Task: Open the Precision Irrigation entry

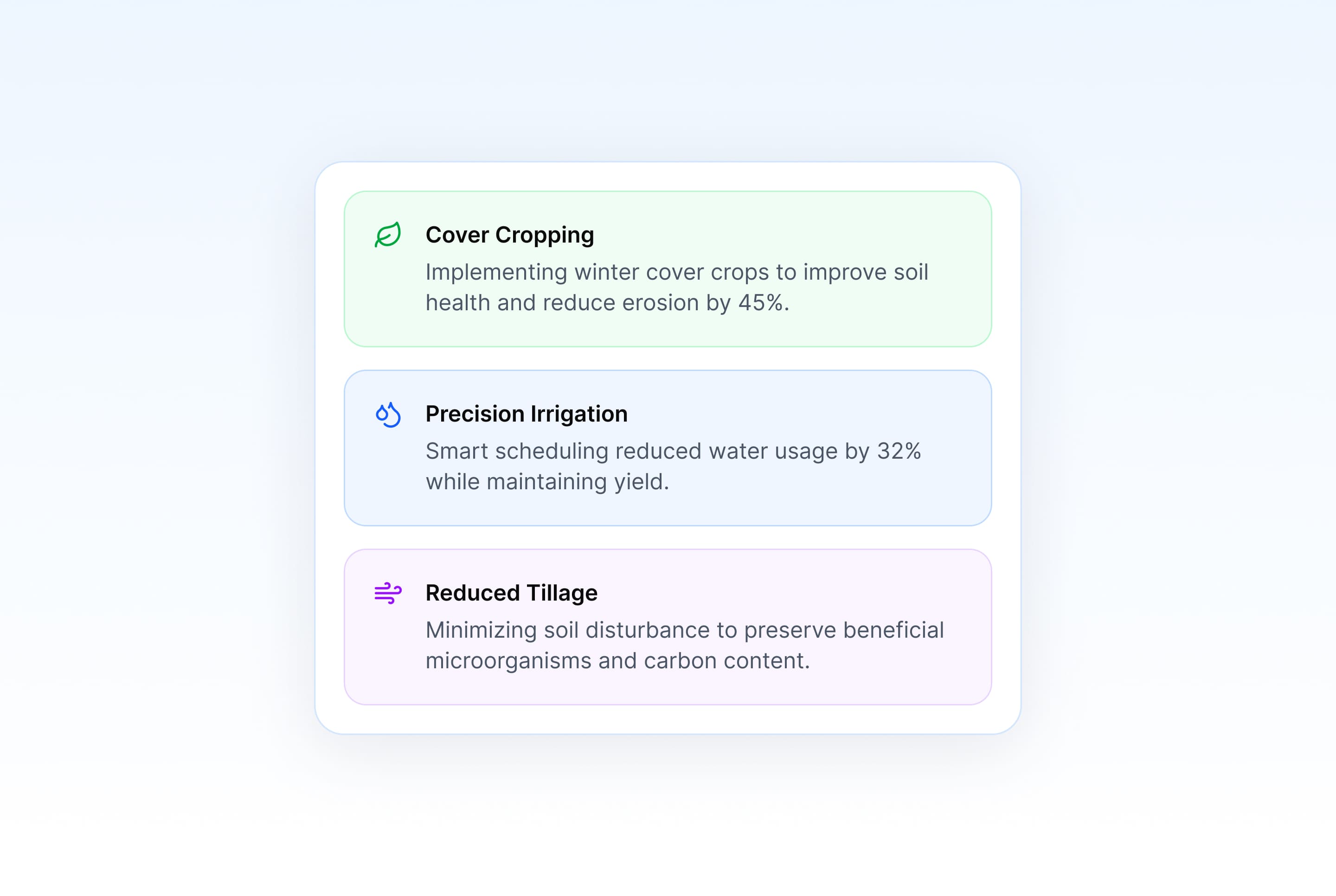Action: 526,414
